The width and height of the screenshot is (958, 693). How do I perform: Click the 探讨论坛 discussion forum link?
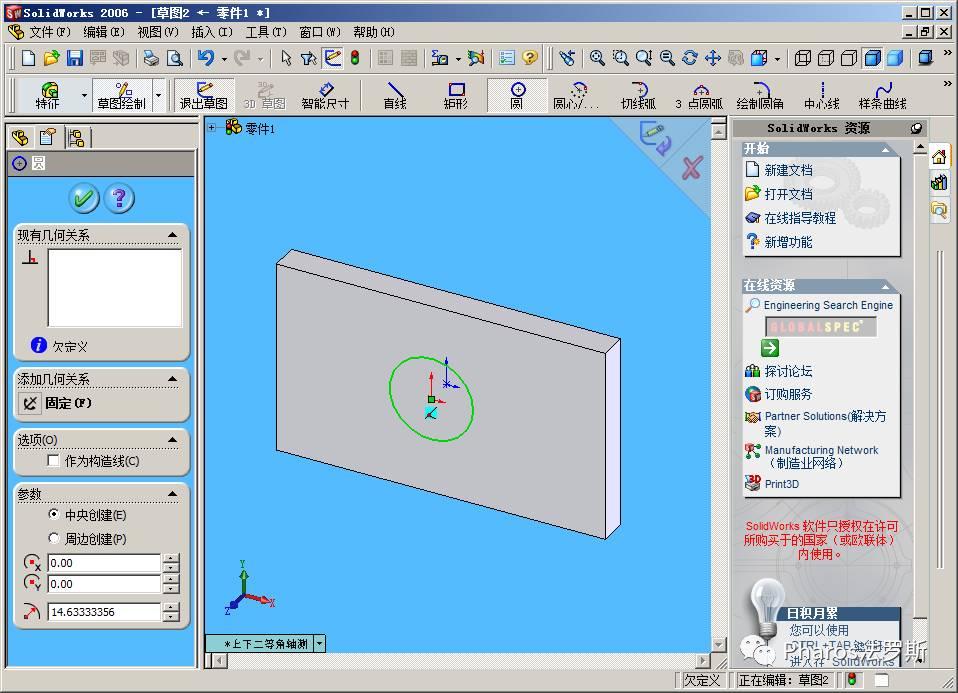(x=788, y=371)
